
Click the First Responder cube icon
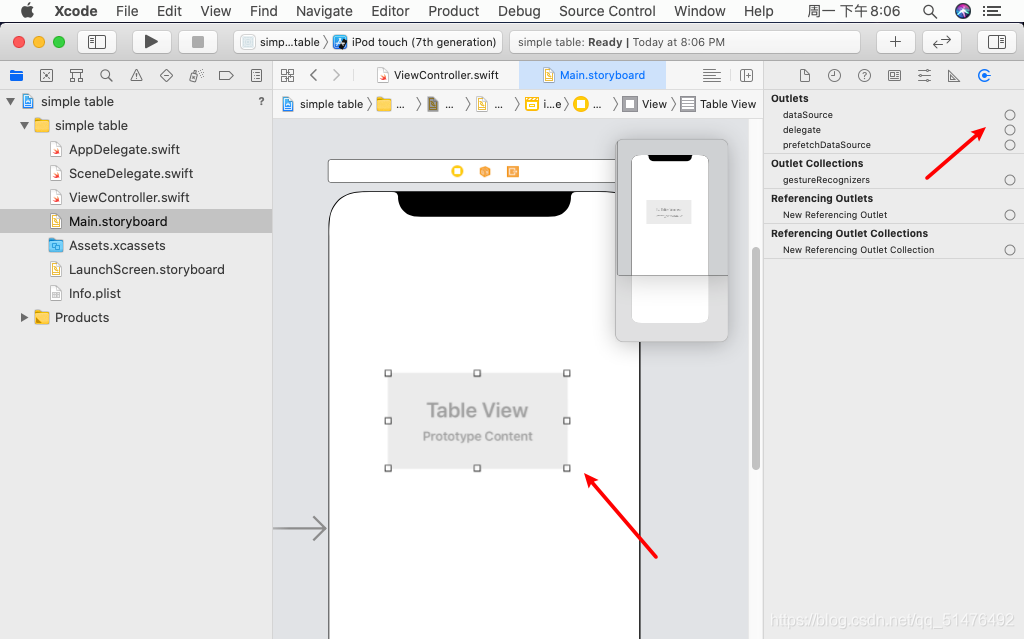pos(485,171)
